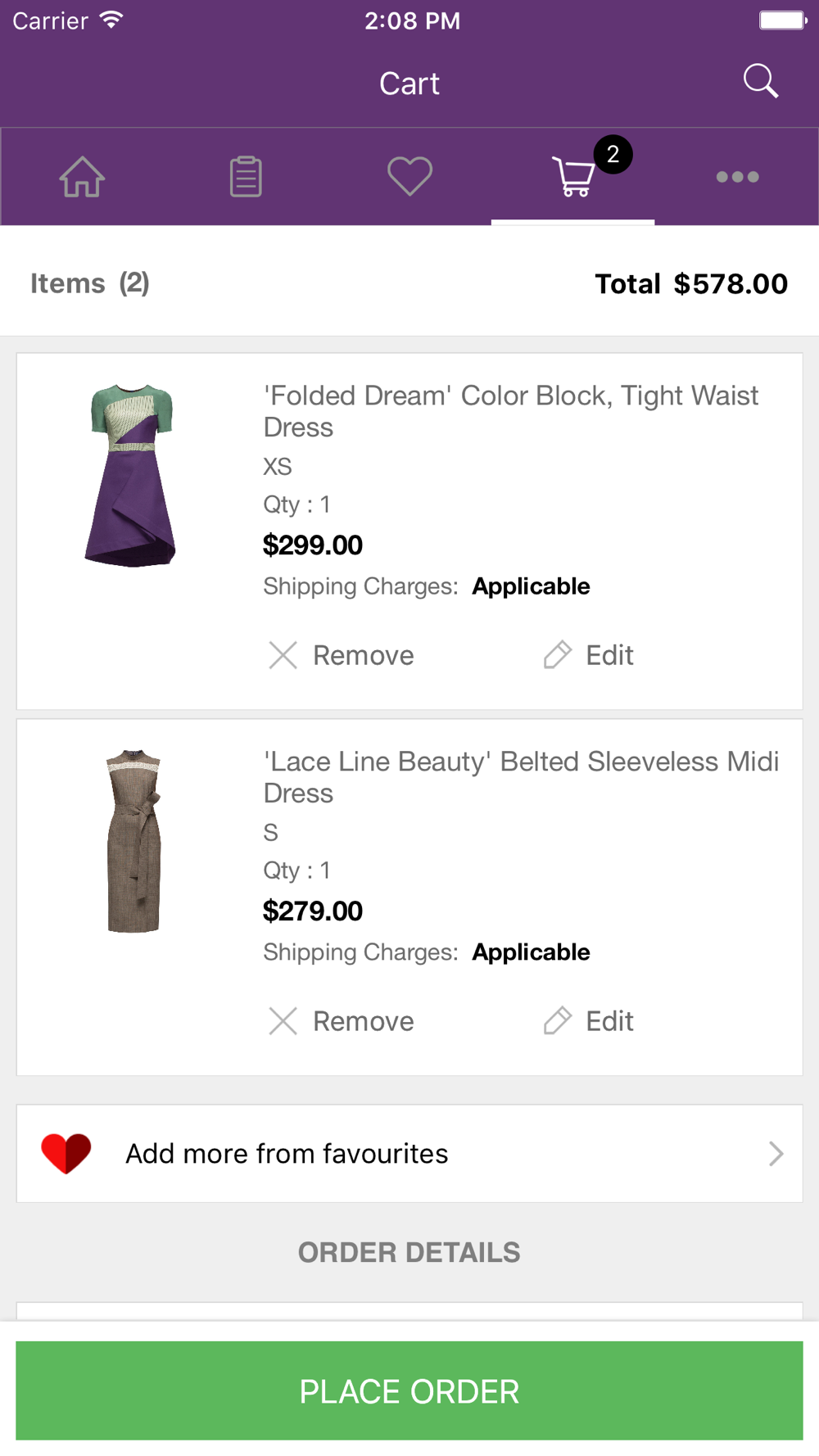This screenshot has height=1456, width=819.
Task: Click X icon for Folded Dream dress
Action: [283, 655]
